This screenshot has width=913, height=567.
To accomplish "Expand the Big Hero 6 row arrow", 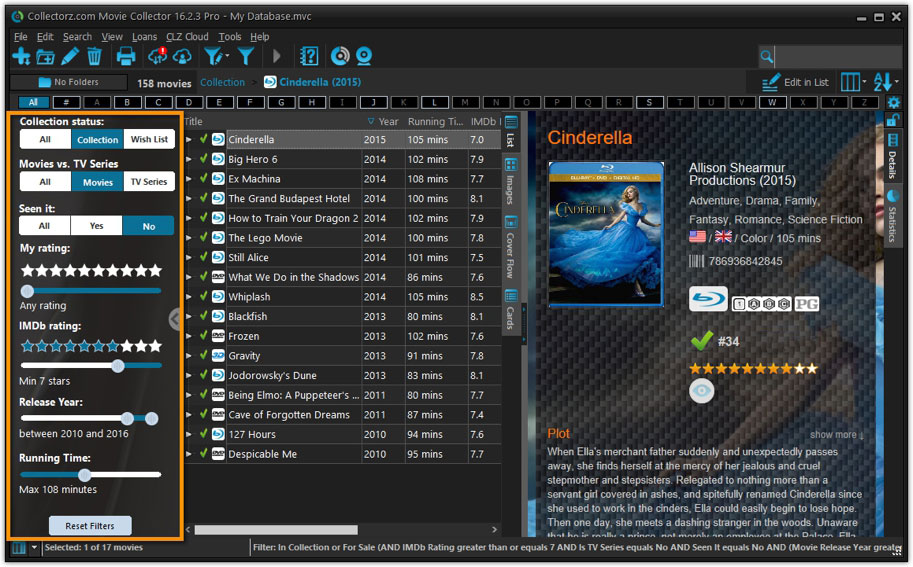I will click(x=189, y=160).
